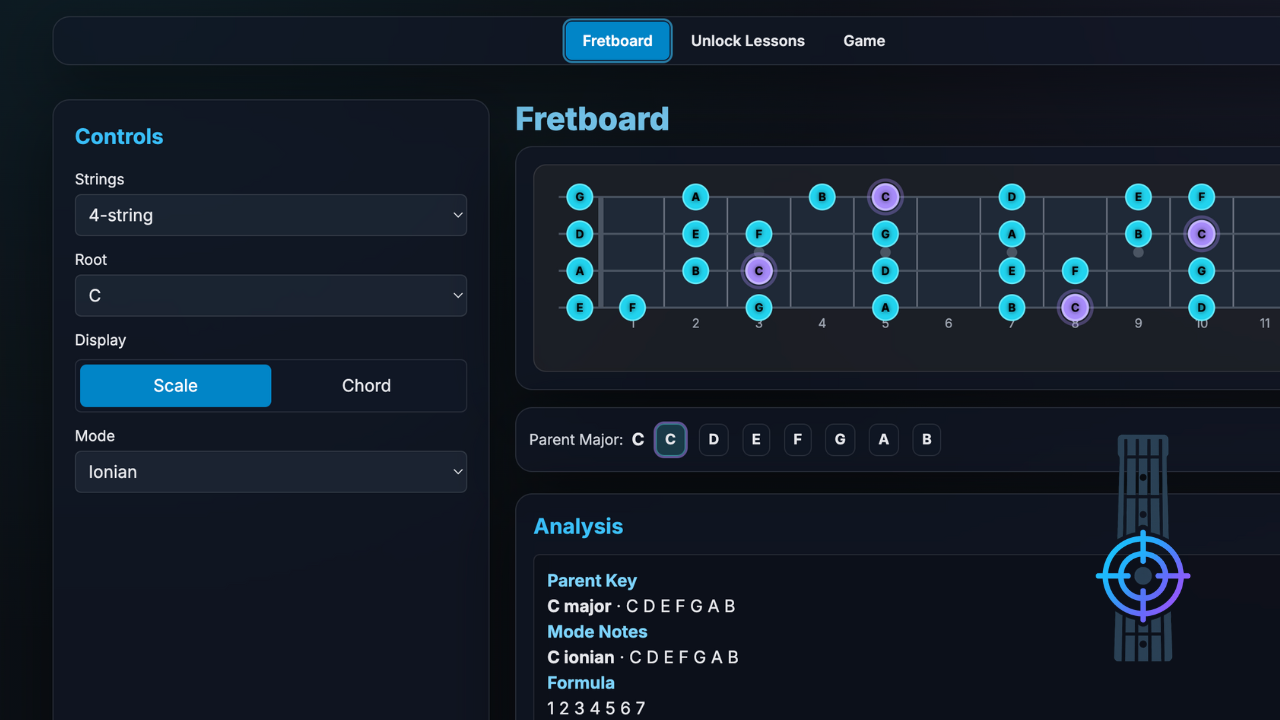Screen dimensions: 1280x720
Task: Click highlighted C root at fret 3
Action: (759, 270)
